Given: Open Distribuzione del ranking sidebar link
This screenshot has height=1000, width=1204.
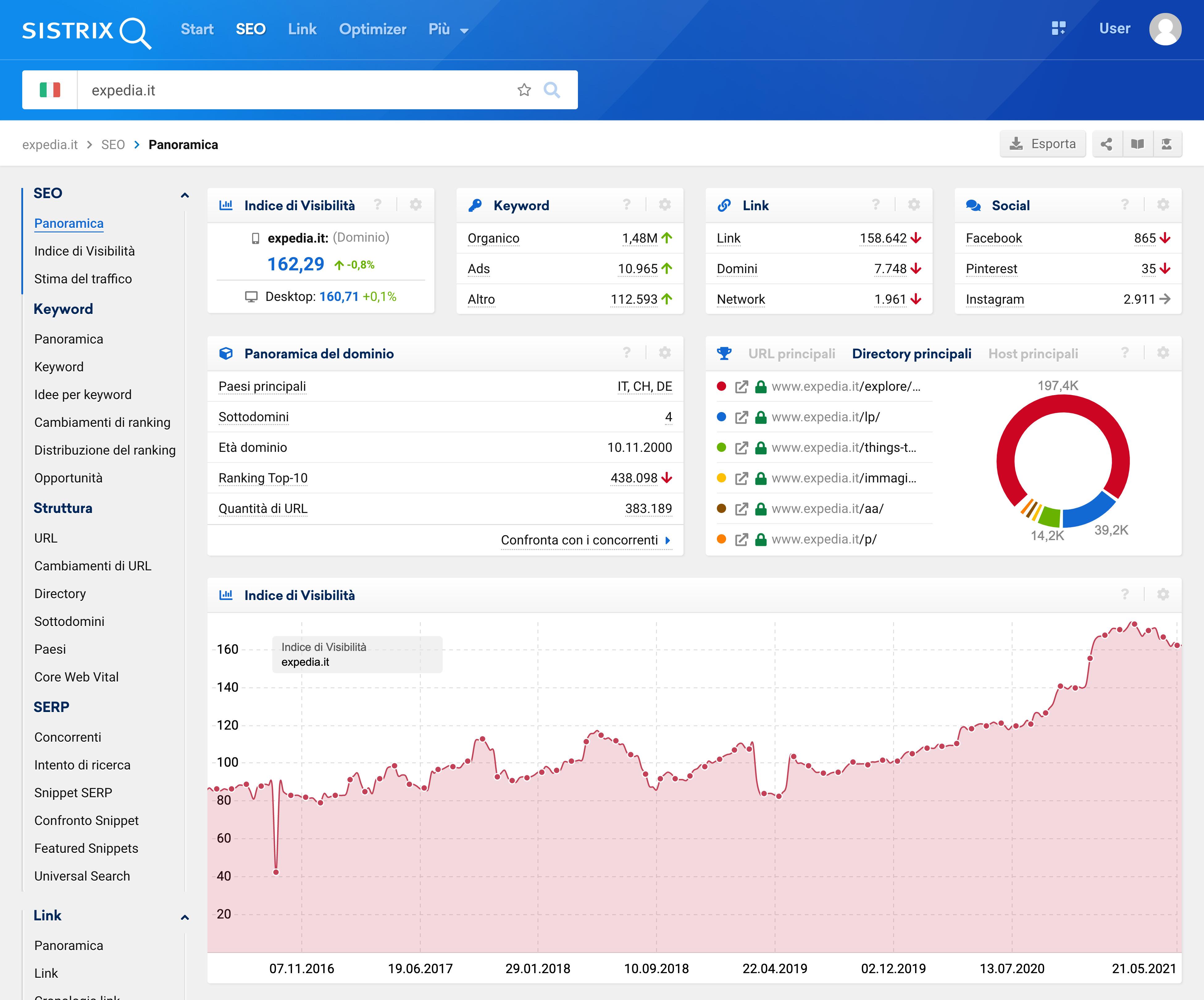Looking at the screenshot, I should [105, 450].
